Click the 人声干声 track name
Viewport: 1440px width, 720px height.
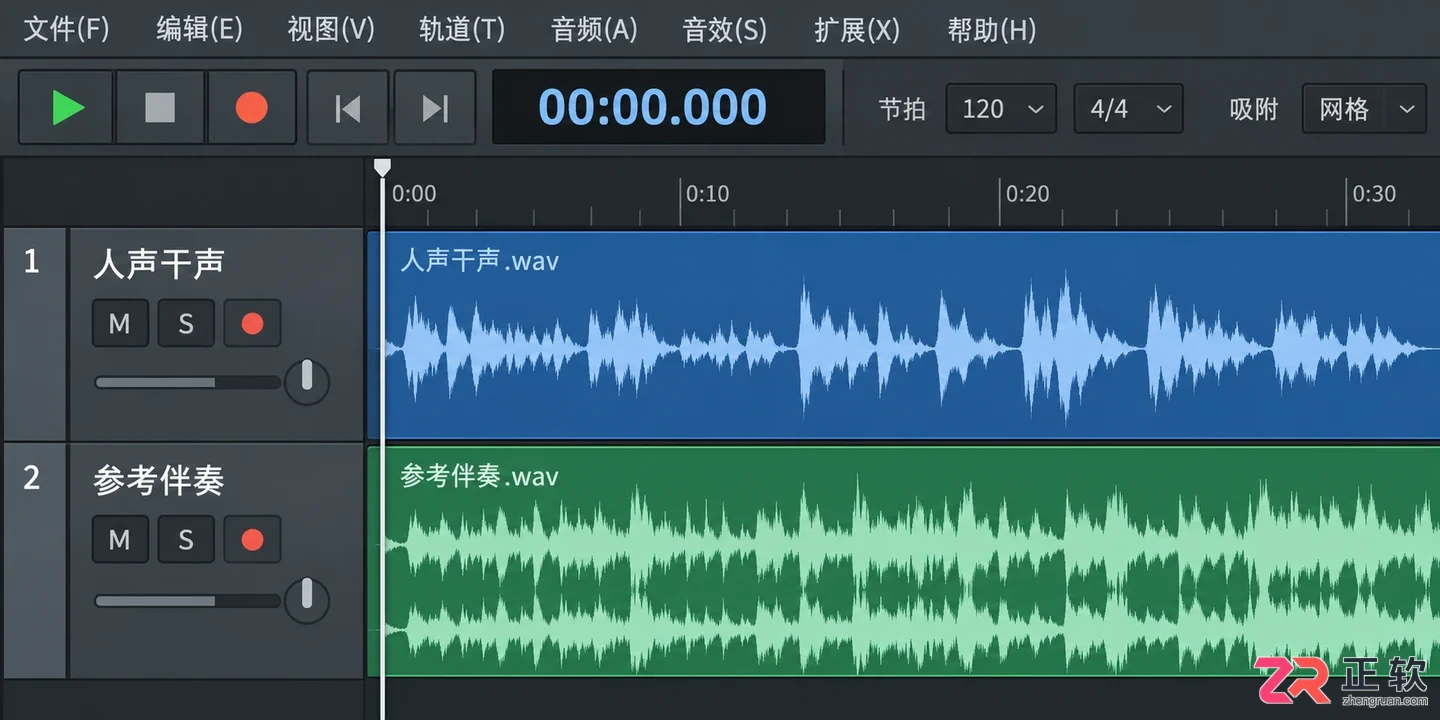159,264
